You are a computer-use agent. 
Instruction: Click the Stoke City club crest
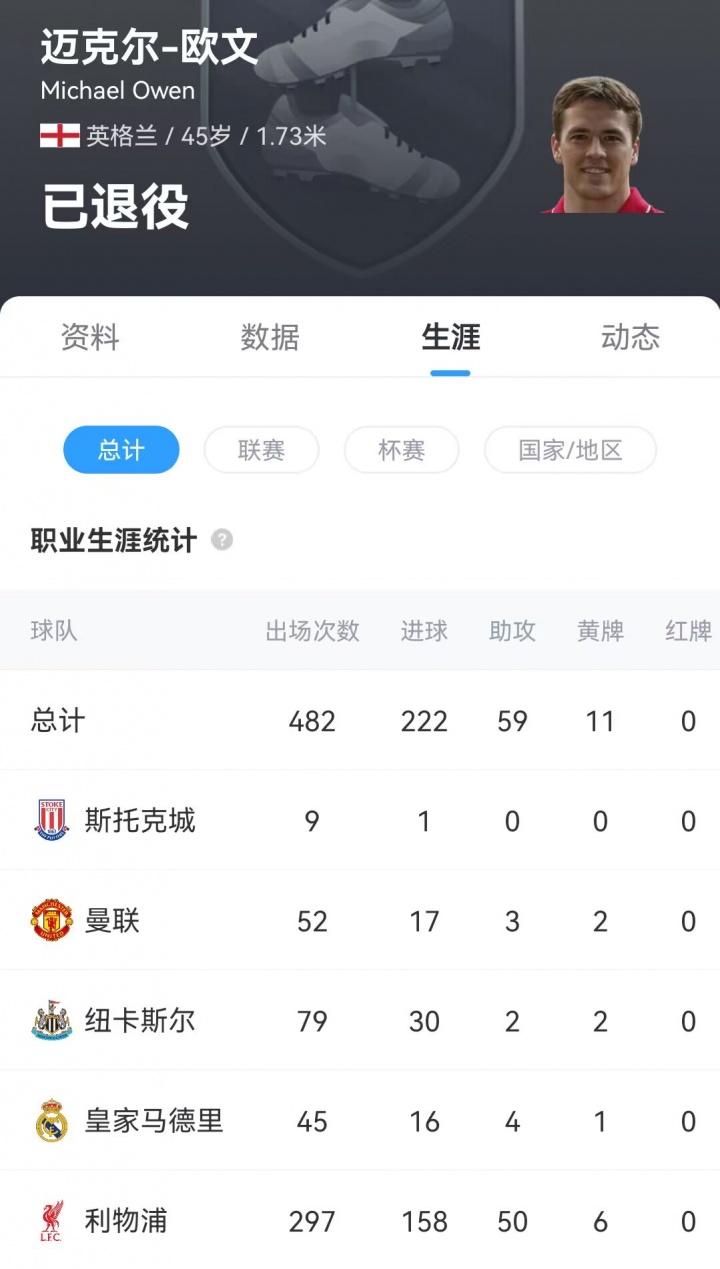52,820
